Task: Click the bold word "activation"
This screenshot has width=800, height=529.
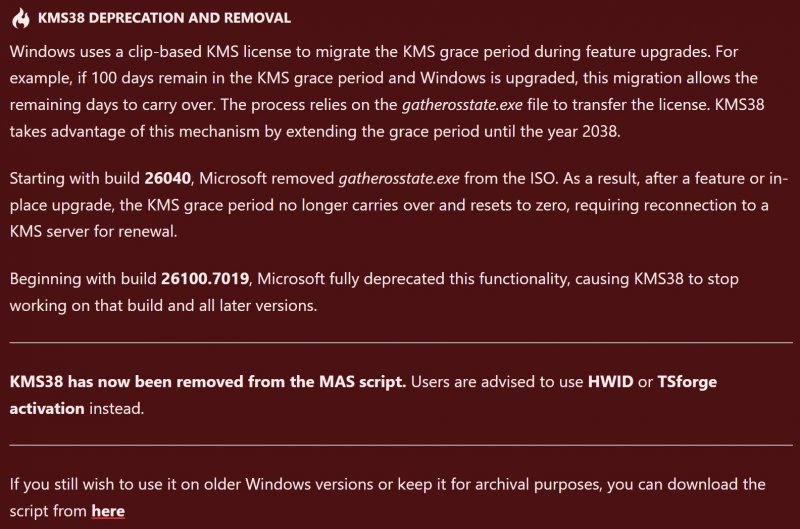Action: [48, 408]
